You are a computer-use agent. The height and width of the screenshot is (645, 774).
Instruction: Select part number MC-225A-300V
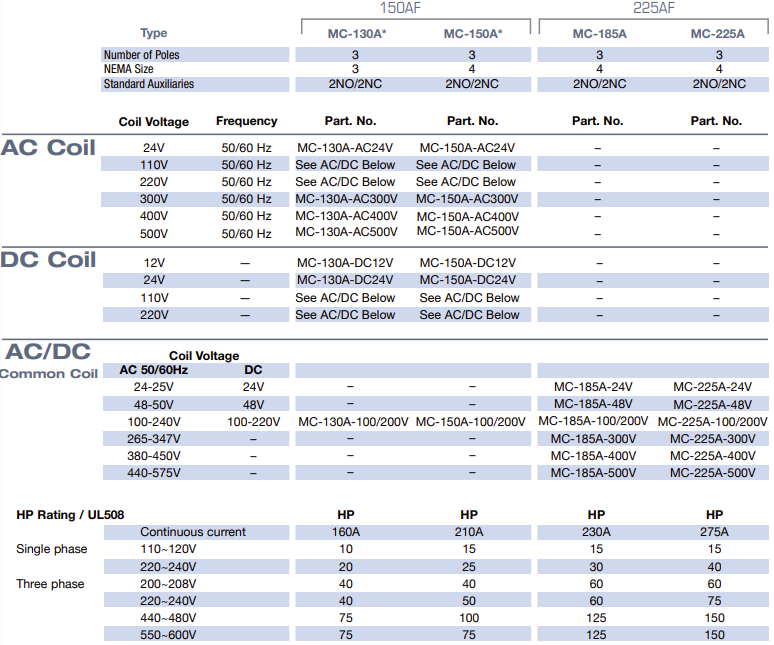713,439
